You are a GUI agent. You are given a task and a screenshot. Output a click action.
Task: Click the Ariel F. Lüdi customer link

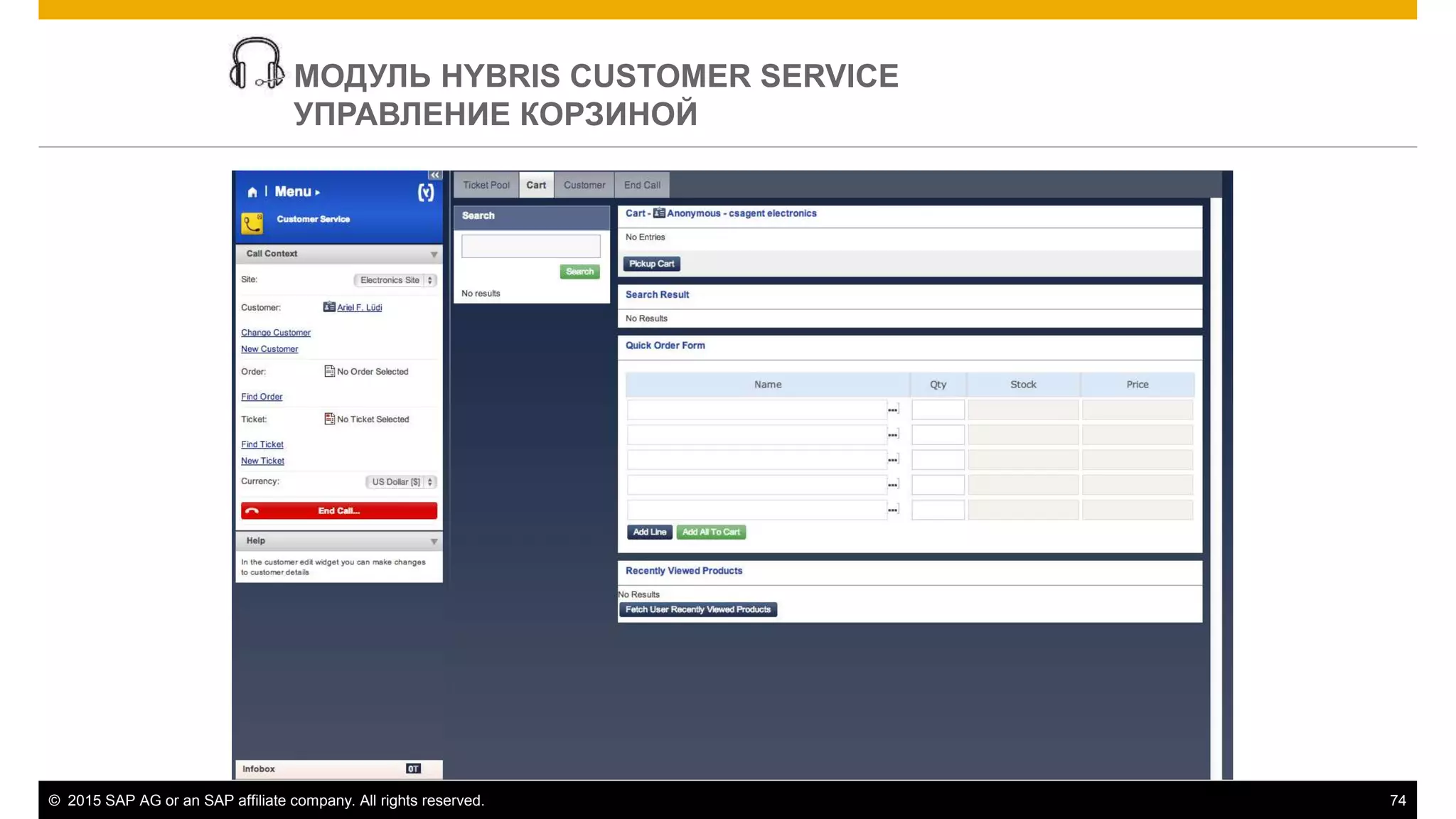pyautogui.click(x=359, y=307)
